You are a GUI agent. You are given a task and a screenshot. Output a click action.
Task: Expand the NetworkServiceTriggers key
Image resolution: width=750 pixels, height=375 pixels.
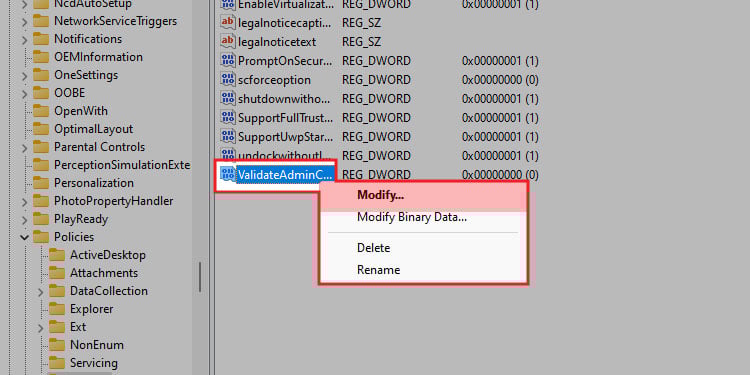tap(24, 22)
